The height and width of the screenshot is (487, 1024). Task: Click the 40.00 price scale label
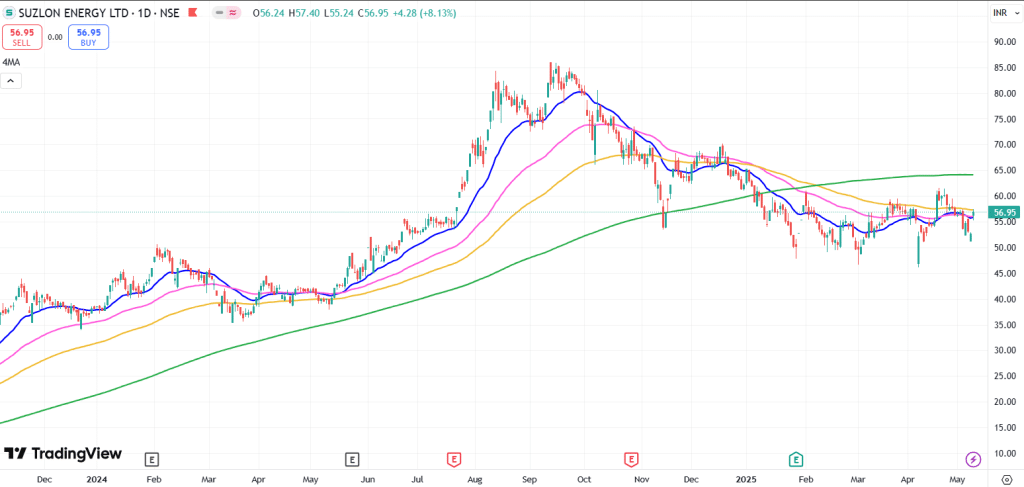(x=1004, y=299)
